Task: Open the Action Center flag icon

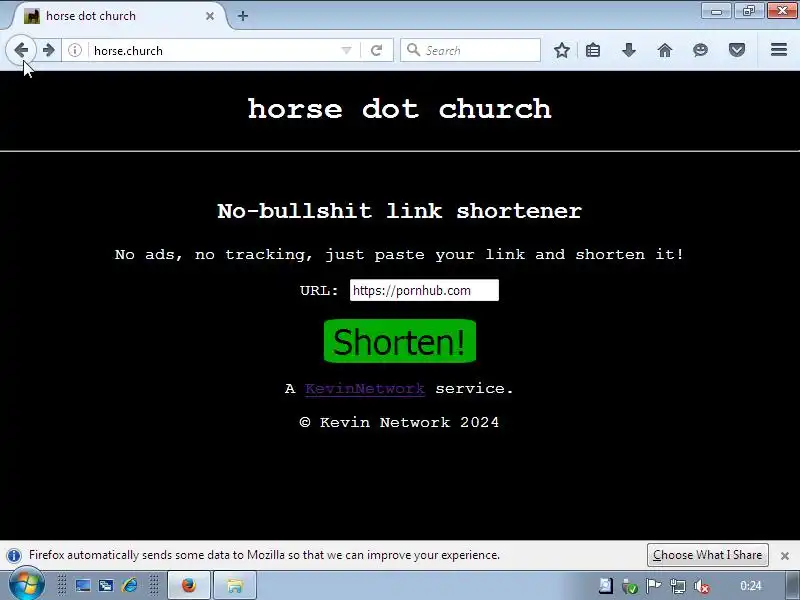Action: (x=653, y=586)
